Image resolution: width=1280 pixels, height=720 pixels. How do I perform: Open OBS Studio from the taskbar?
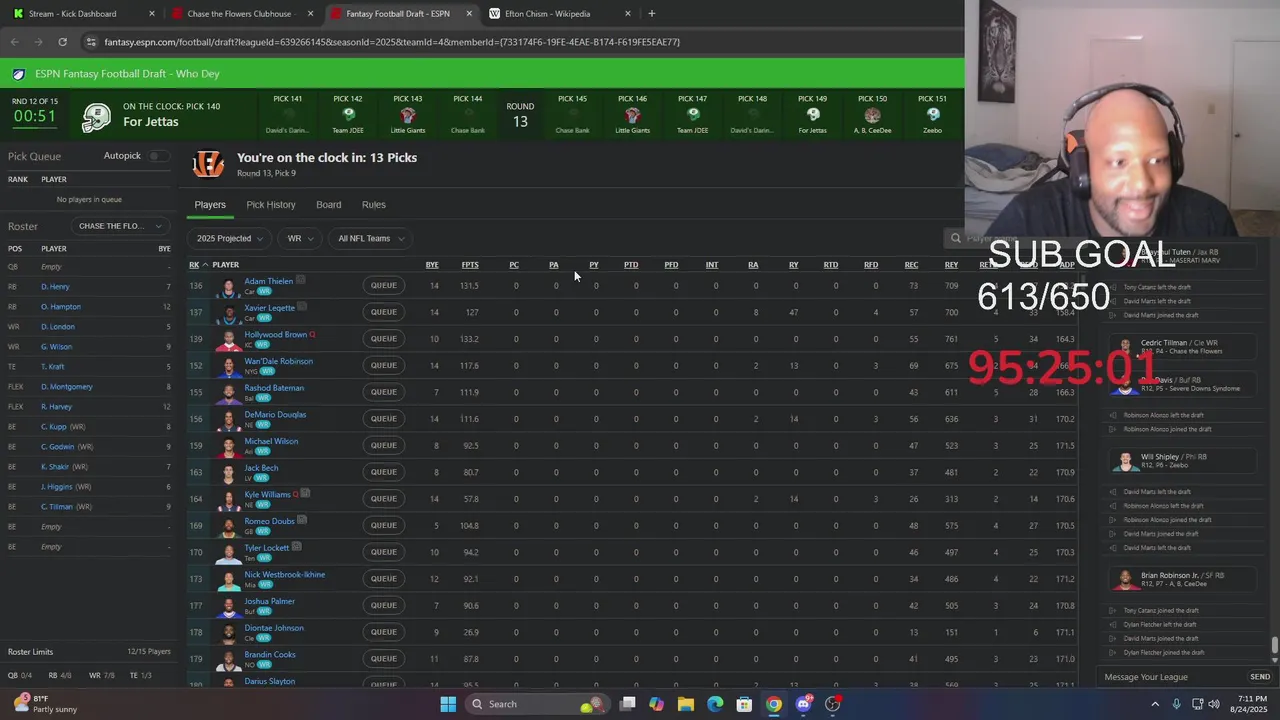pyautogui.click(x=832, y=704)
